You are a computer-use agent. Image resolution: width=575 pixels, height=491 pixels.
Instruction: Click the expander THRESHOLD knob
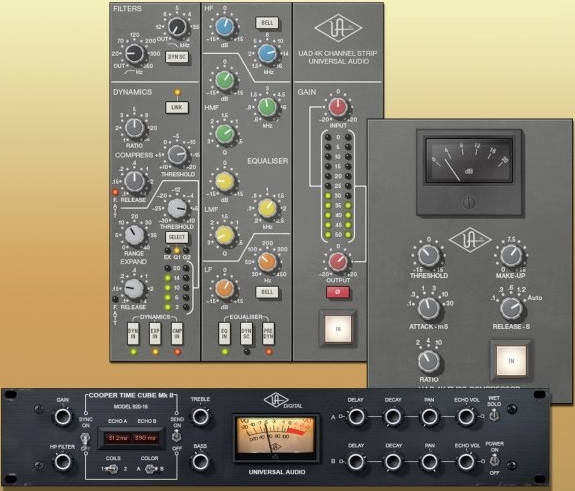[x=177, y=208]
